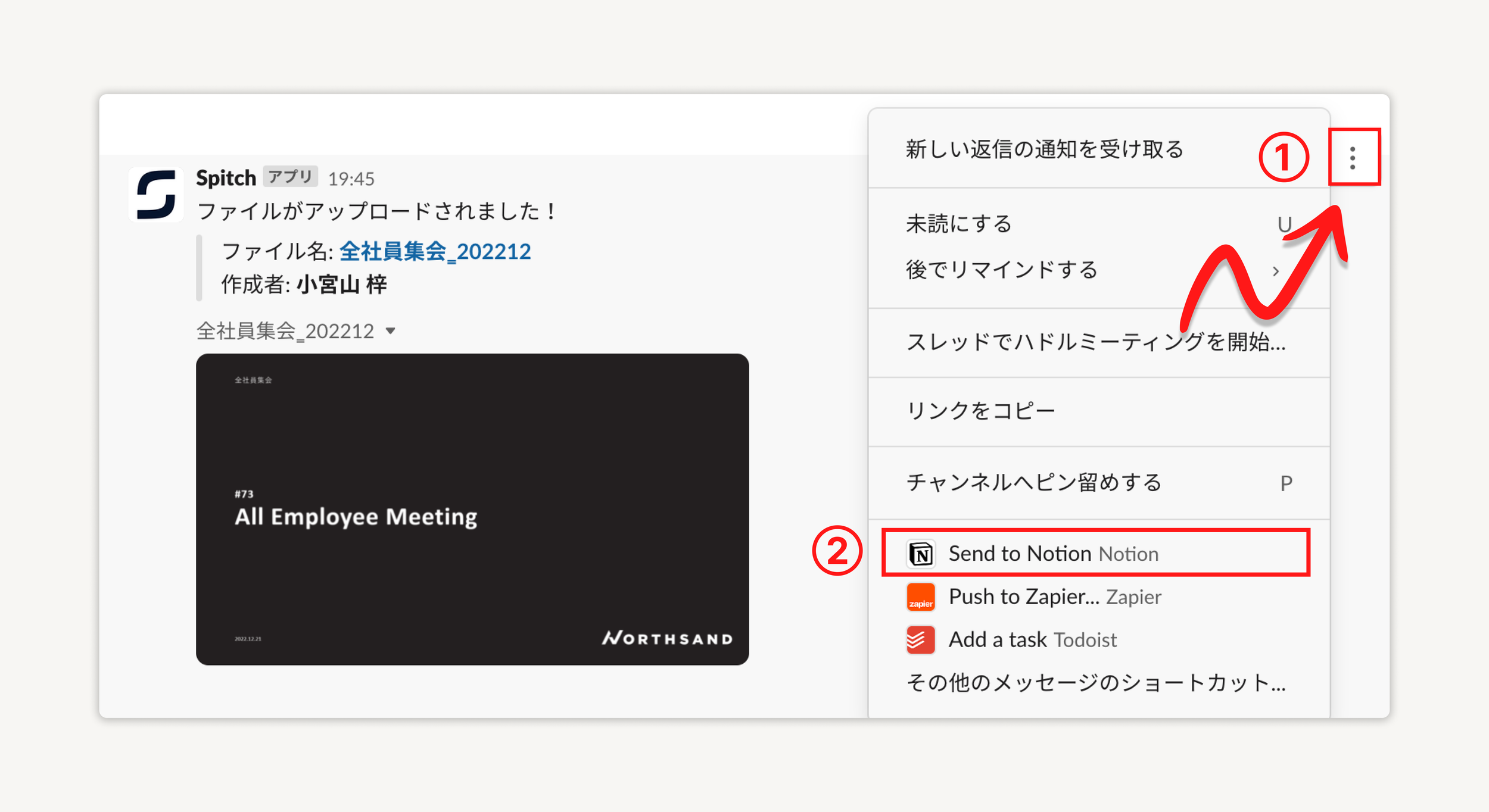This screenshot has width=1489, height=812.
Task: Pin the message via チャンネルへピン留めする
Action: tap(1033, 483)
